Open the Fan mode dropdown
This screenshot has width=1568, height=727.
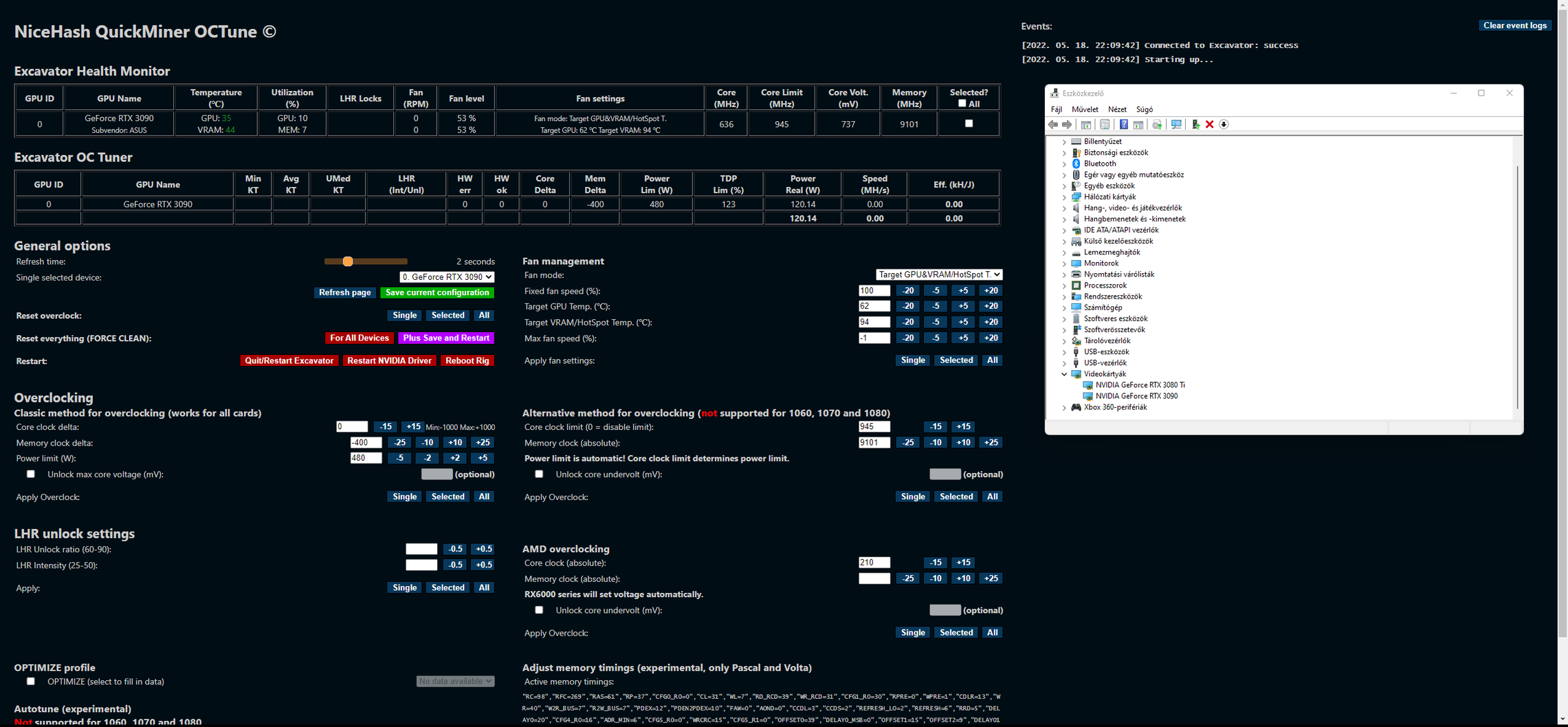[x=939, y=274]
